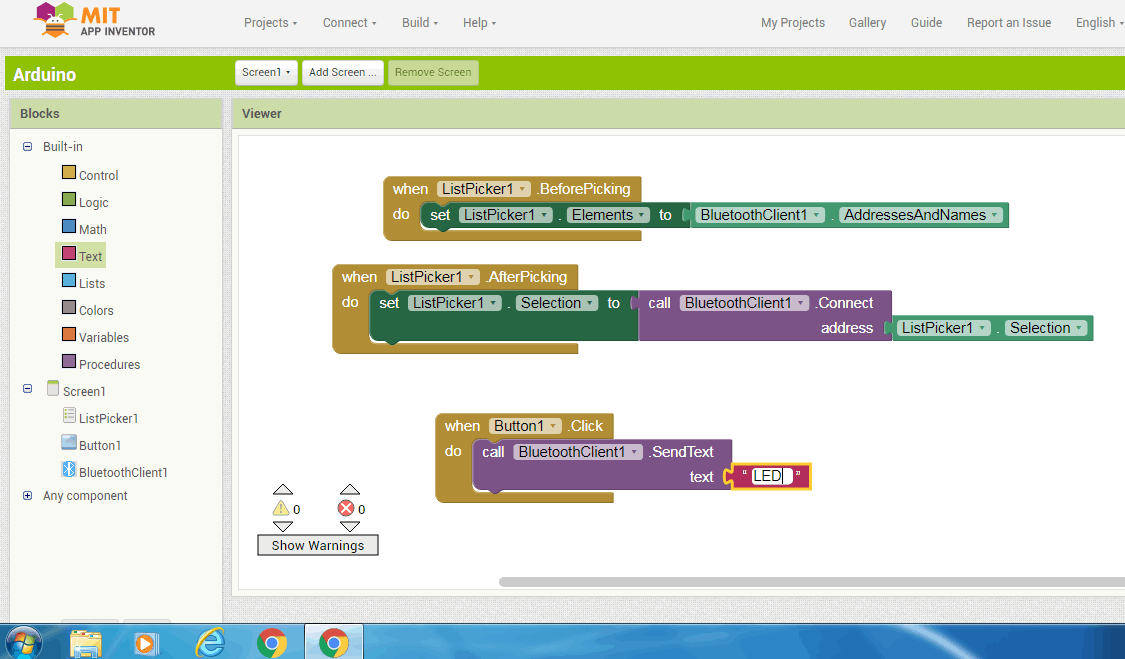Click the ListPicker1 component icon

click(x=69, y=415)
